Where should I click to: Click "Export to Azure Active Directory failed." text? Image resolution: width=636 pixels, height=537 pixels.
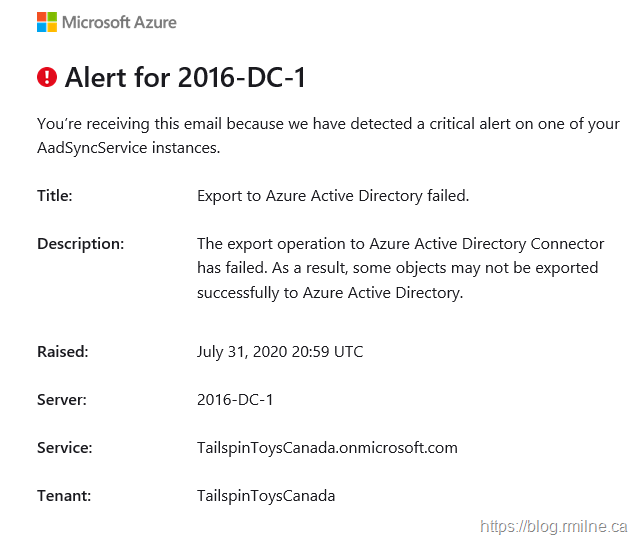333,196
